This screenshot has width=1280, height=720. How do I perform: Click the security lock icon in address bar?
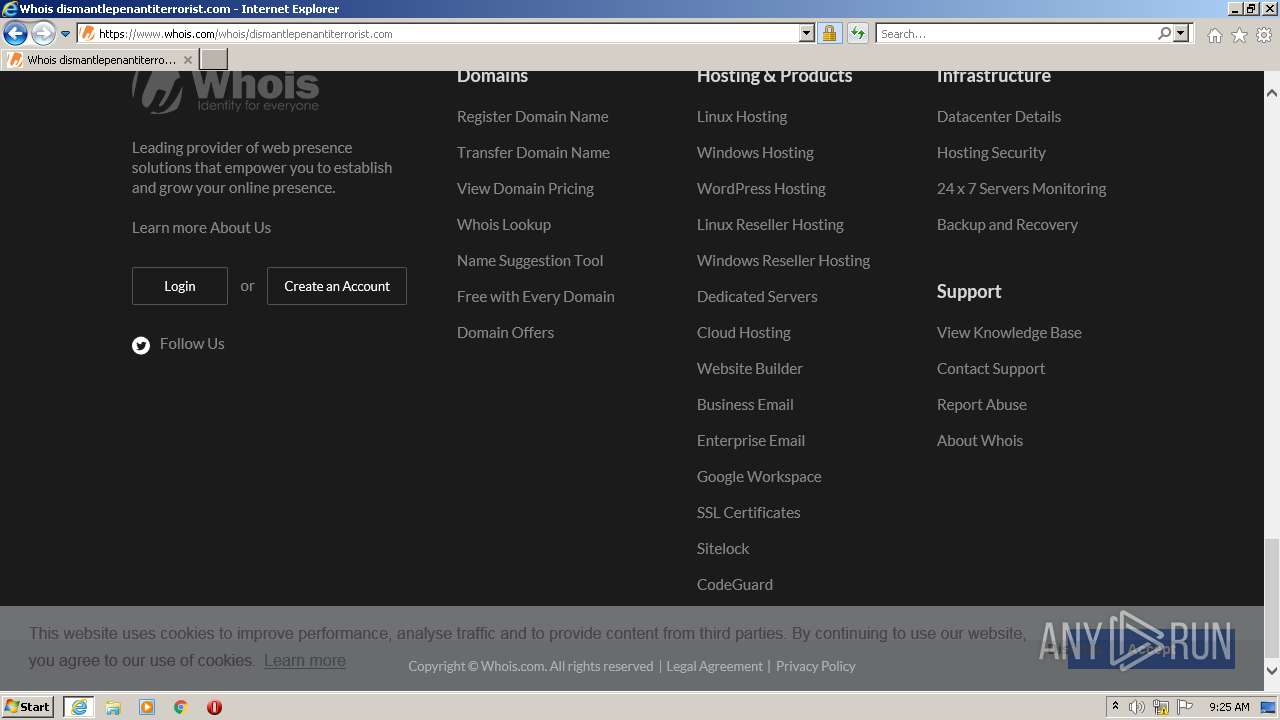tap(829, 34)
